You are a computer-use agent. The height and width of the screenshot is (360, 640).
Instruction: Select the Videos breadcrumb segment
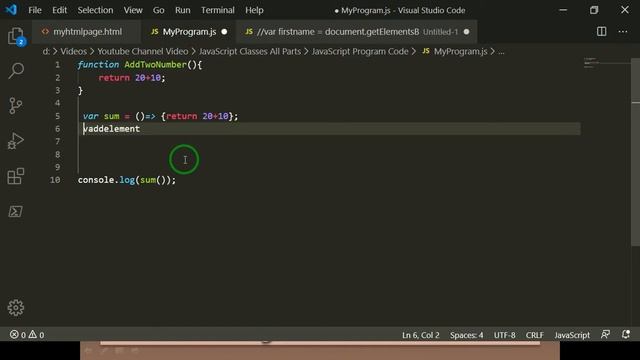73,51
